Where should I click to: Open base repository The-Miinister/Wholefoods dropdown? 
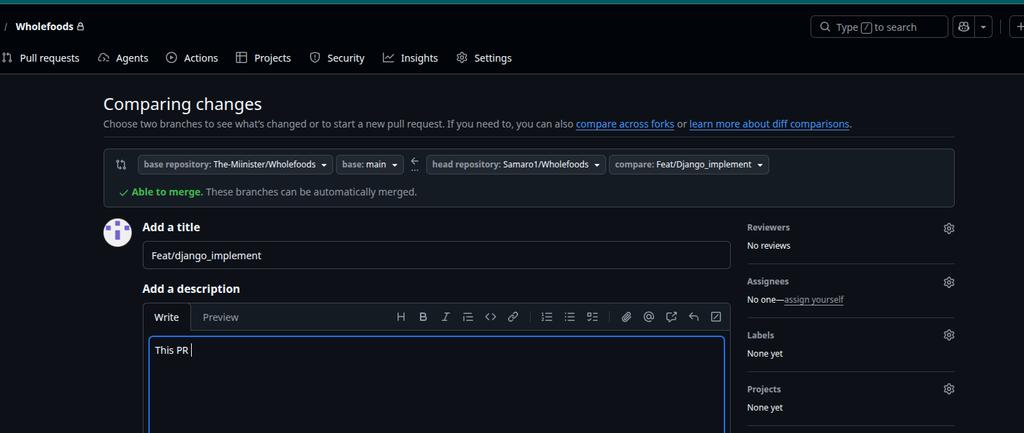(235, 165)
